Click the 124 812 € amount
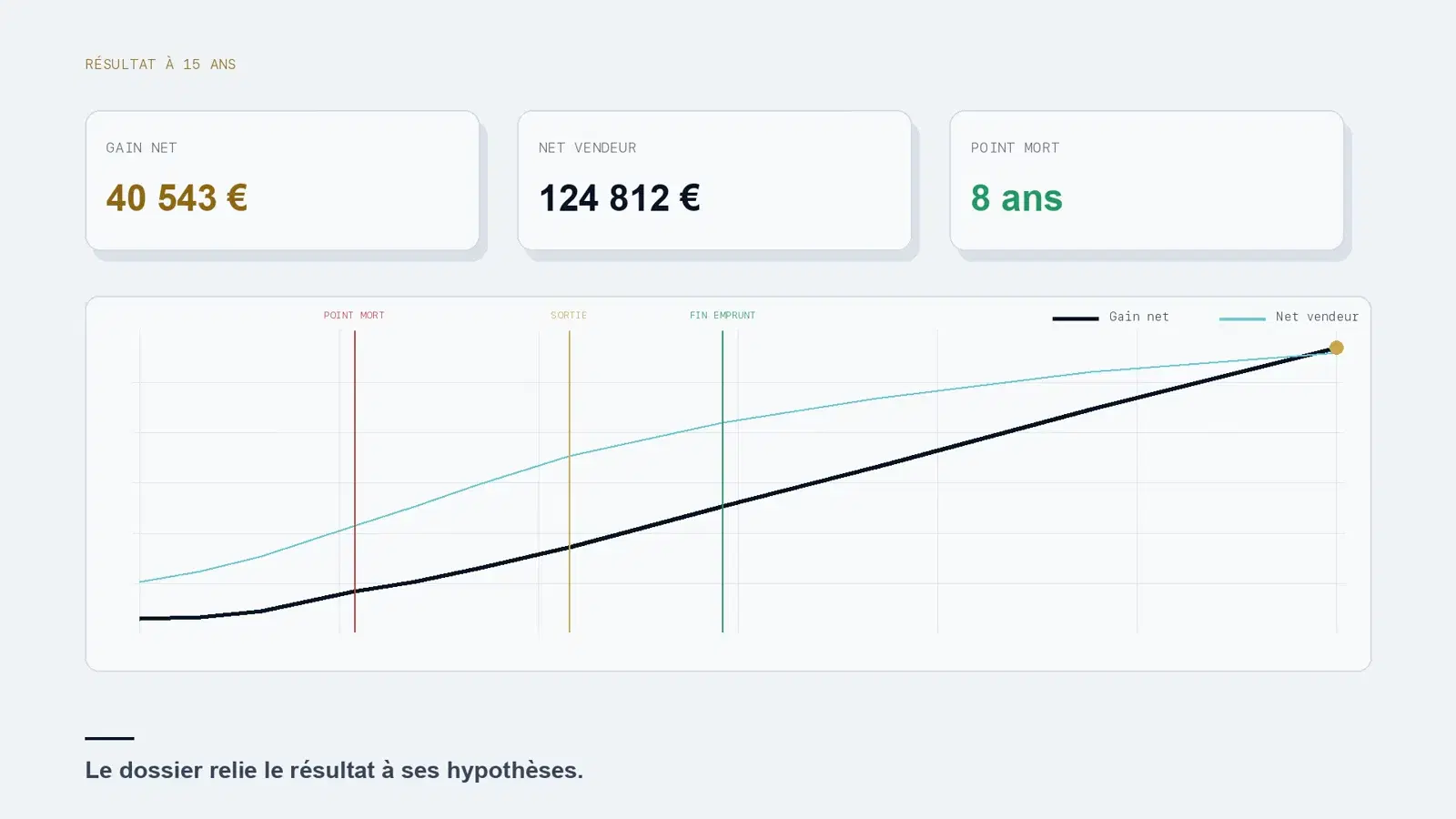Screen dimensions: 1456x819 620,198
